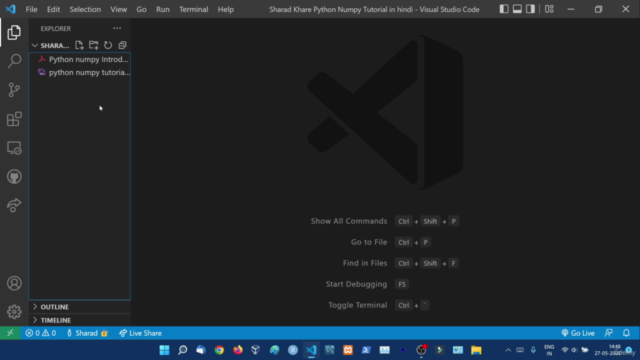Open Python numpy Introd... PDF file
Image resolution: width=640 pixels, height=360 pixels.
click(80, 60)
